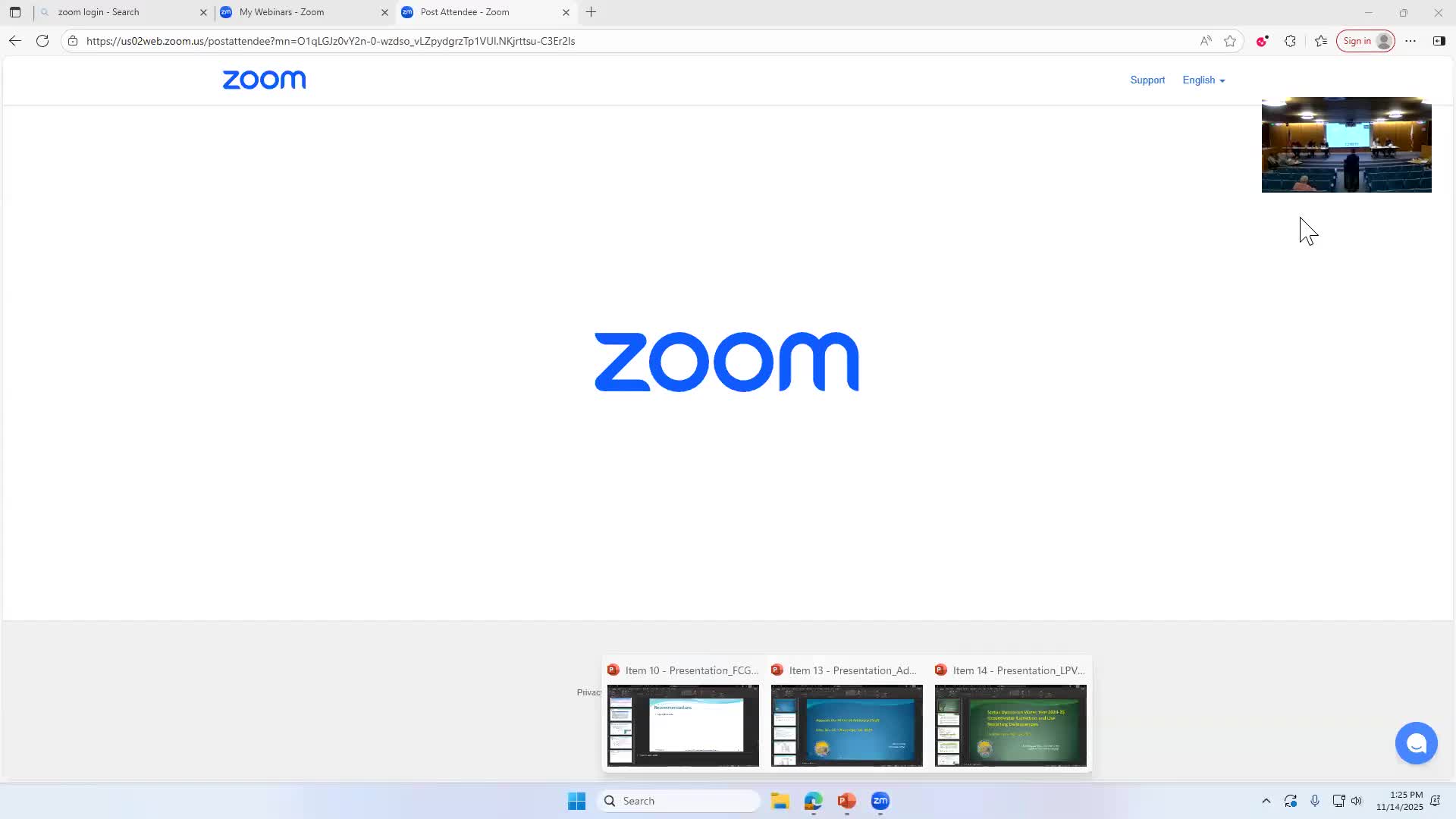
Task: Open Read aloud icon in address bar
Action: point(1206,41)
